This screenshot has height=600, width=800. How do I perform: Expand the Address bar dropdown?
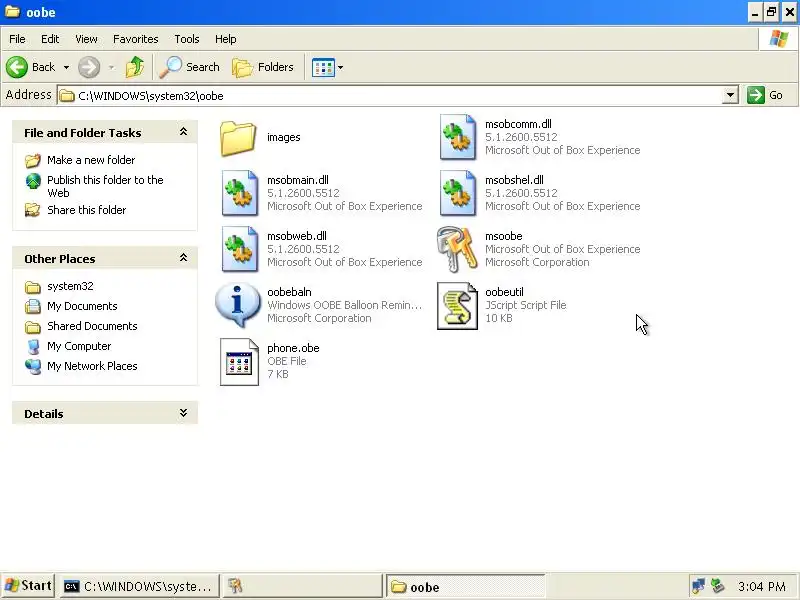click(x=730, y=95)
